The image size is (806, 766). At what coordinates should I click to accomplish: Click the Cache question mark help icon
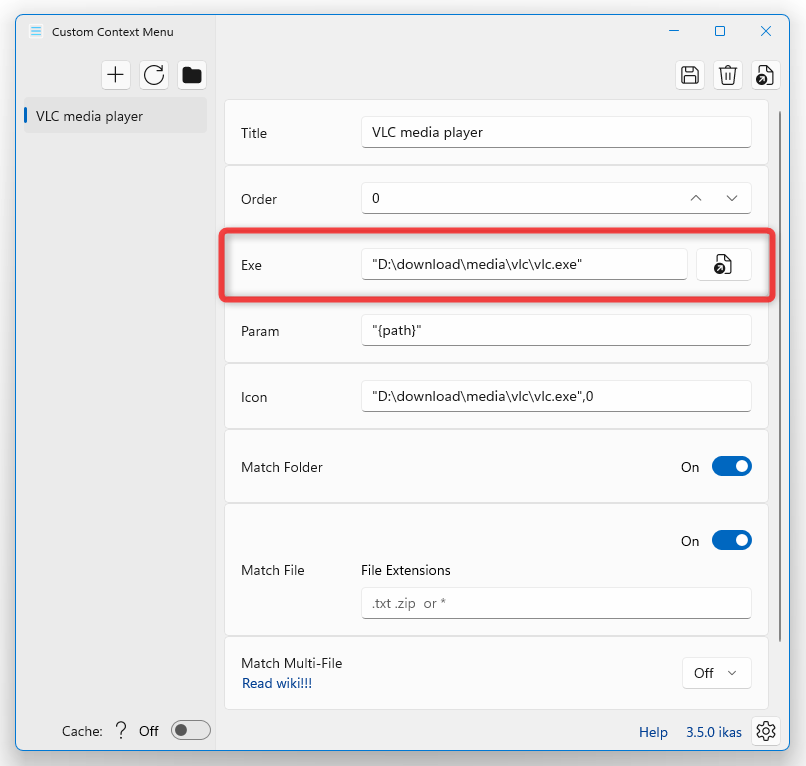tap(121, 731)
